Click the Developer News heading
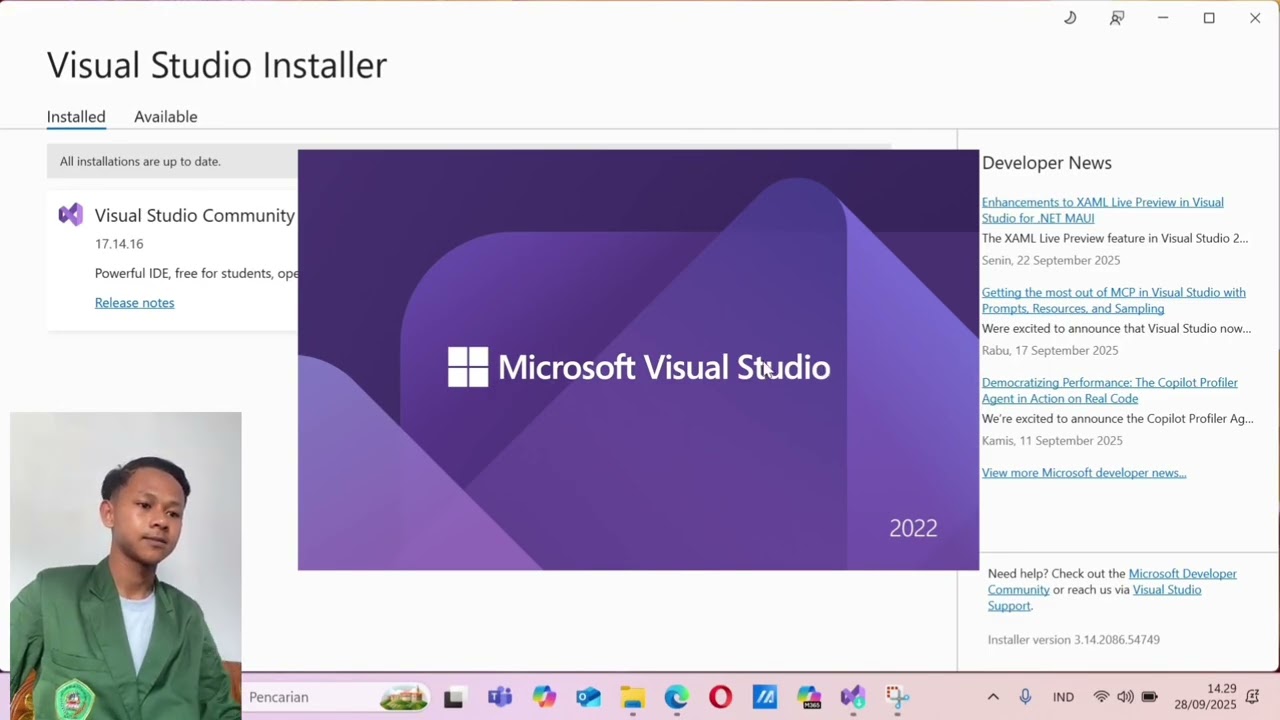The image size is (1280, 720). (x=1047, y=163)
